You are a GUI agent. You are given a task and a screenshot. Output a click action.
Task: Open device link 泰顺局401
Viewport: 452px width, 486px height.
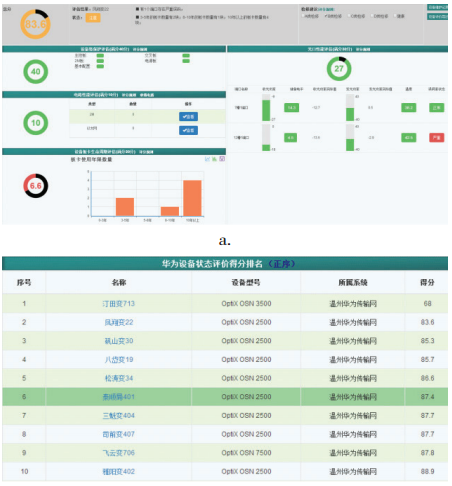click(119, 397)
